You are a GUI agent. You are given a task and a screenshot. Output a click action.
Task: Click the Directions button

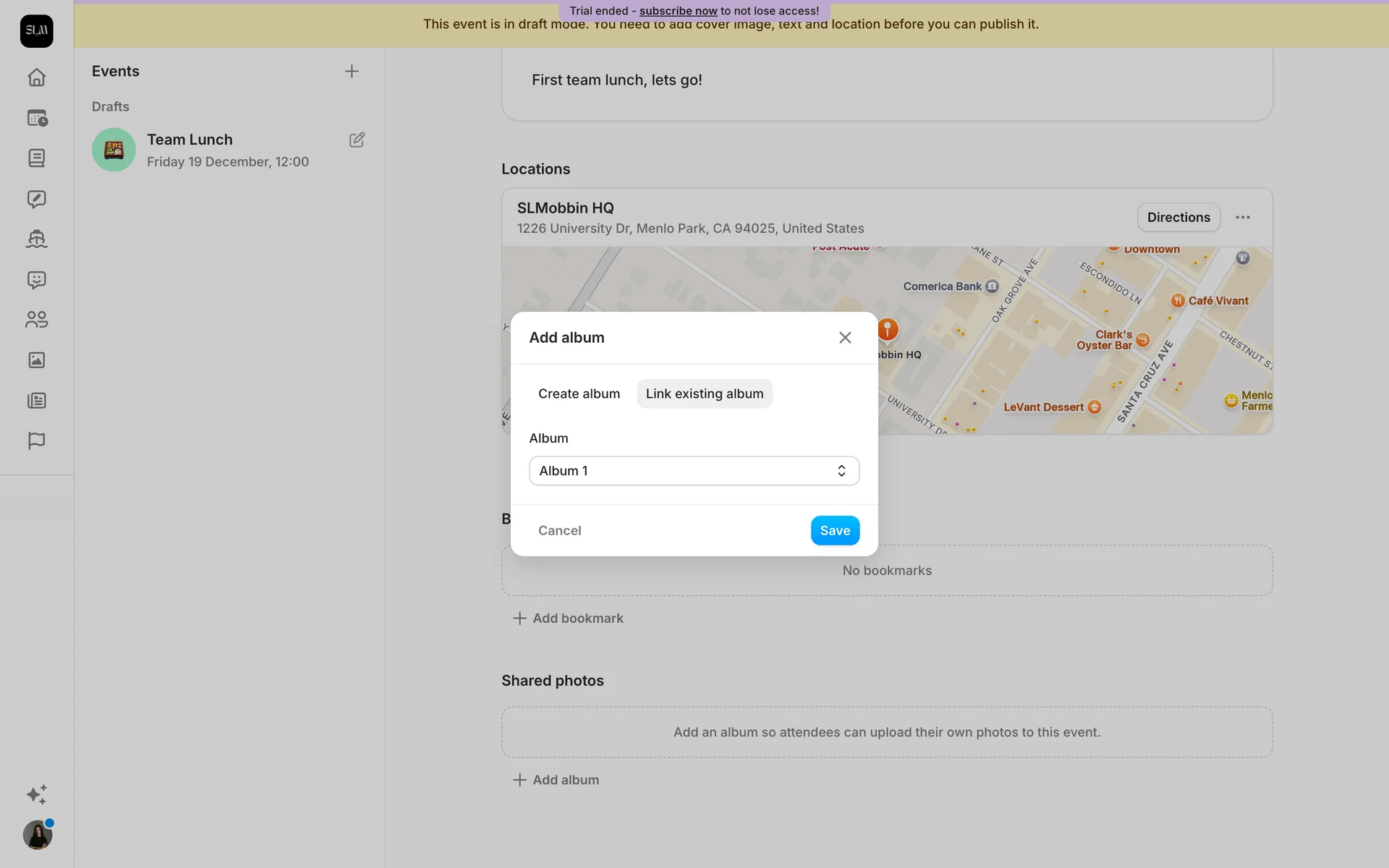pyautogui.click(x=1178, y=218)
